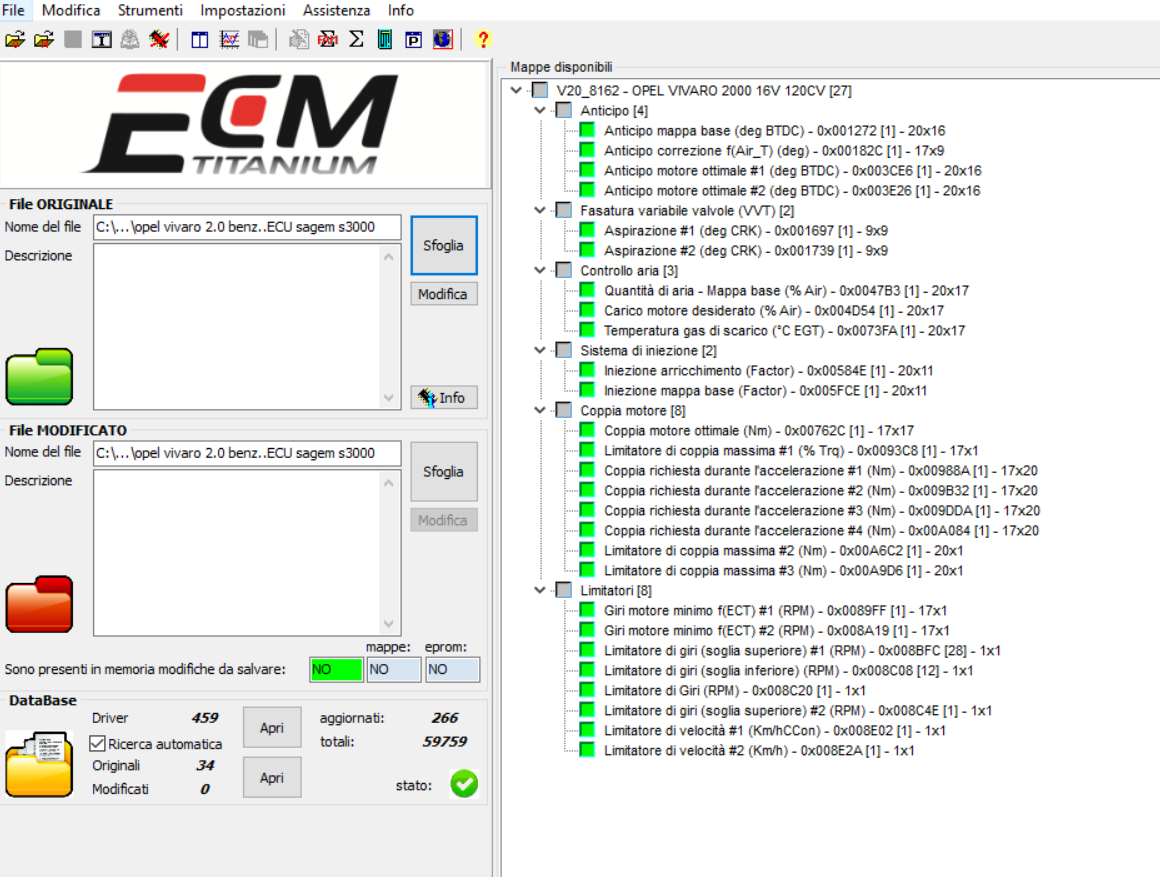The width and height of the screenshot is (1160, 877).
Task: Open the Impostazioni menu
Action: click(x=243, y=10)
